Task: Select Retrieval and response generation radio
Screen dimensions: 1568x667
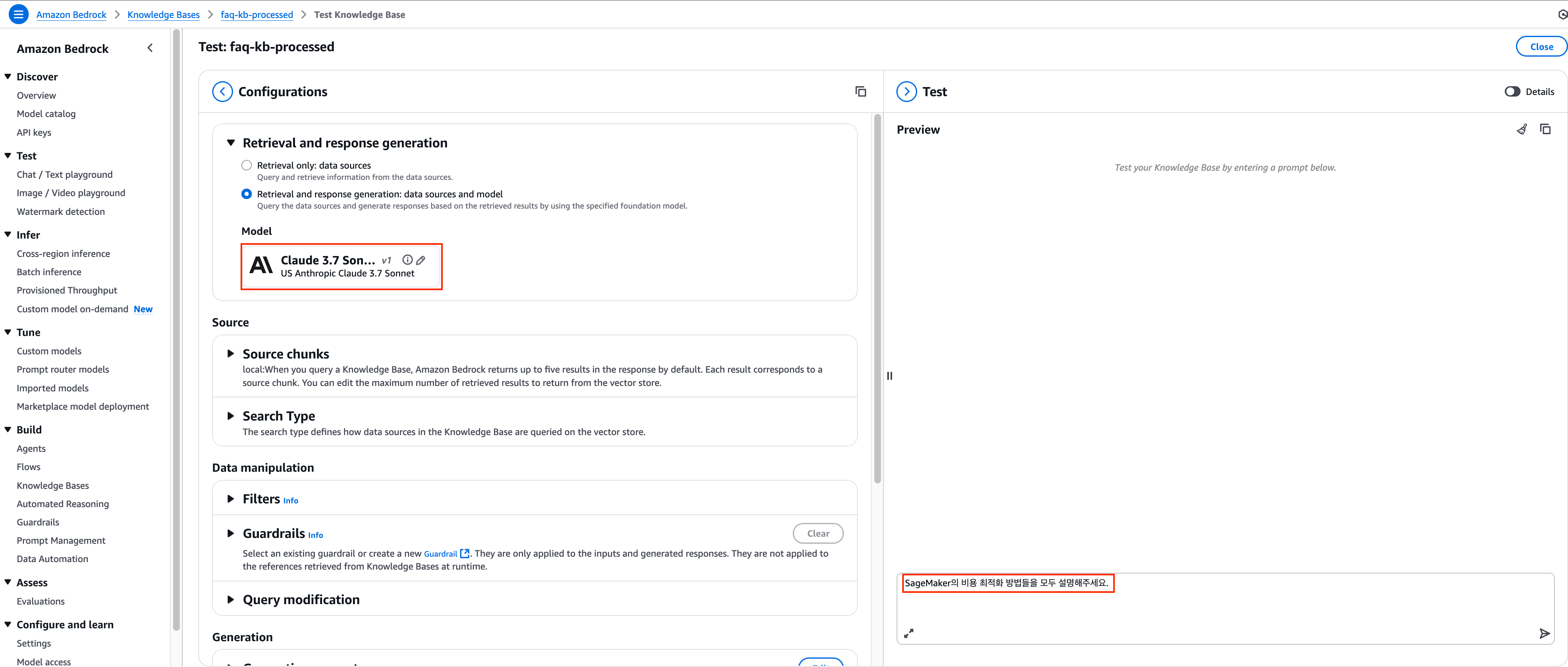Action: 246,194
